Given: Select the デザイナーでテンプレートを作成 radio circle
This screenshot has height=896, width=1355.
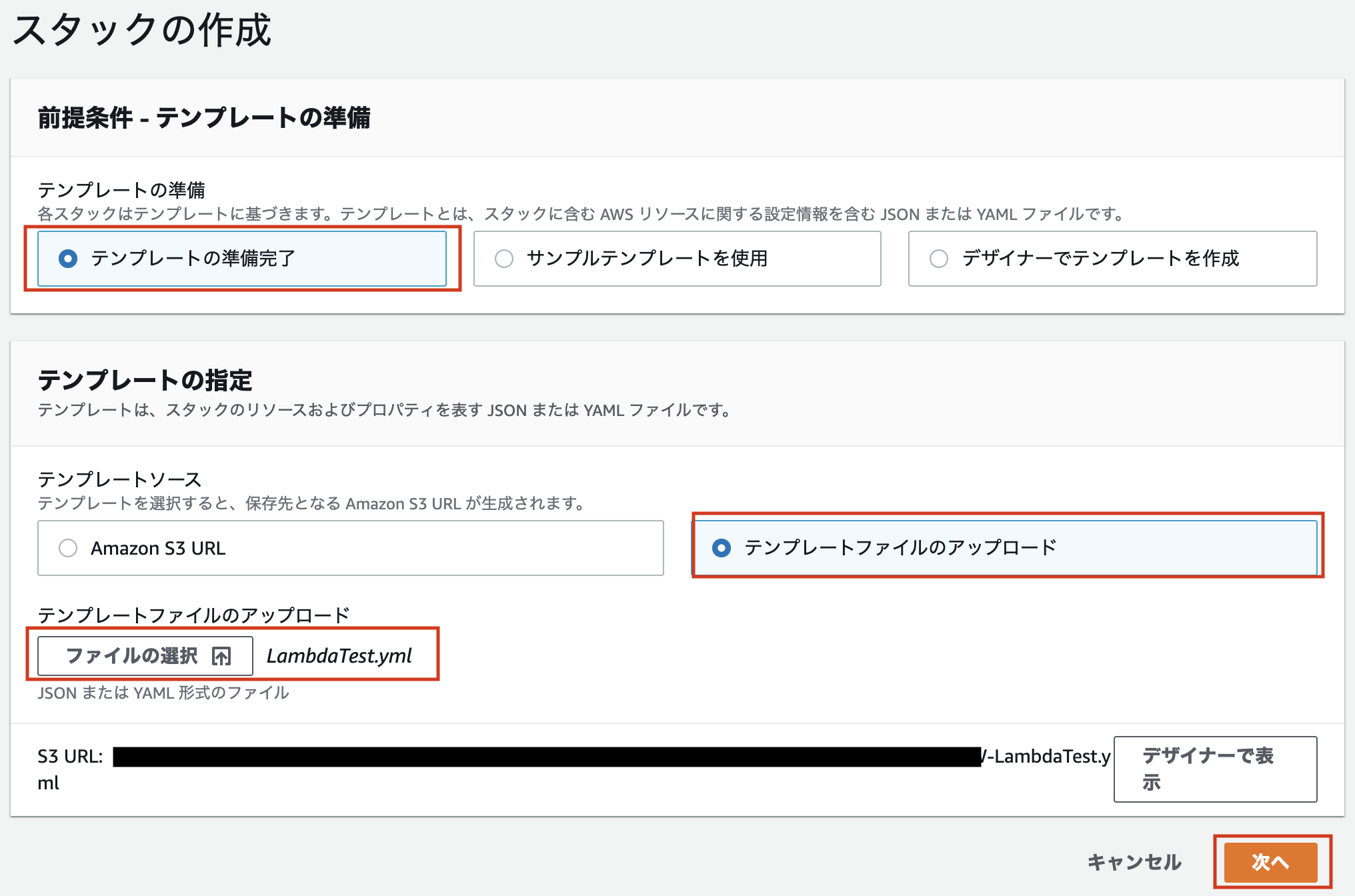Looking at the screenshot, I should pyautogui.click(x=939, y=259).
